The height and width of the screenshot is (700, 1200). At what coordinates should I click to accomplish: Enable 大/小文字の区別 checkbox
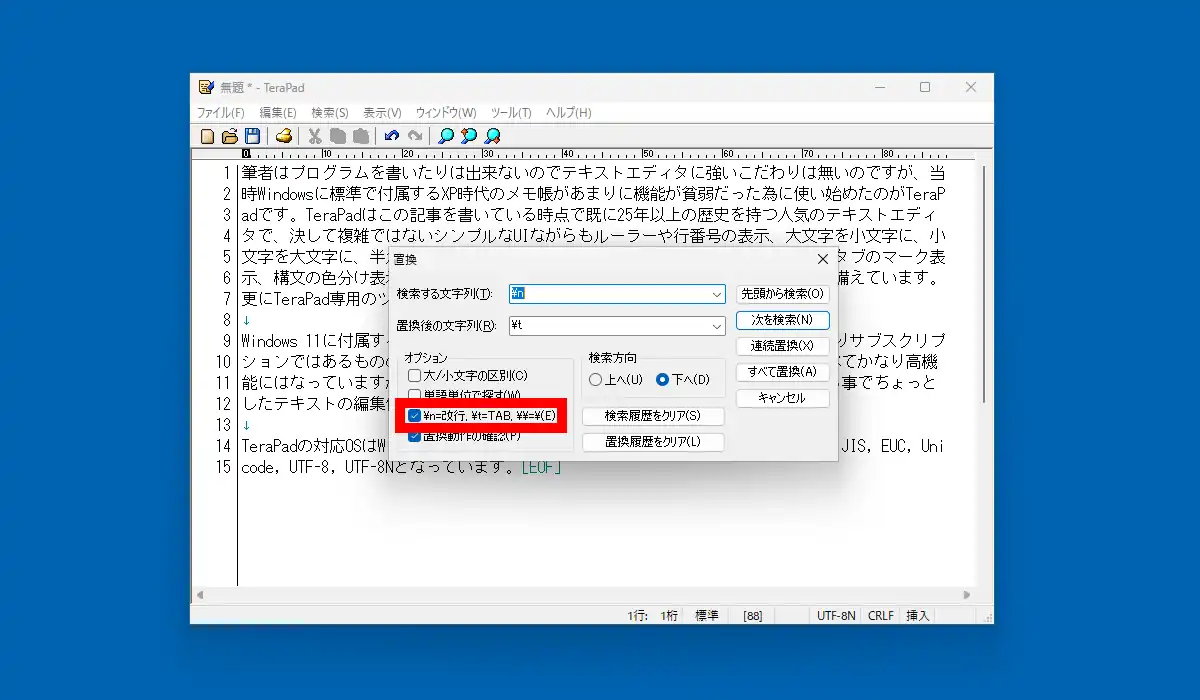tap(414, 375)
